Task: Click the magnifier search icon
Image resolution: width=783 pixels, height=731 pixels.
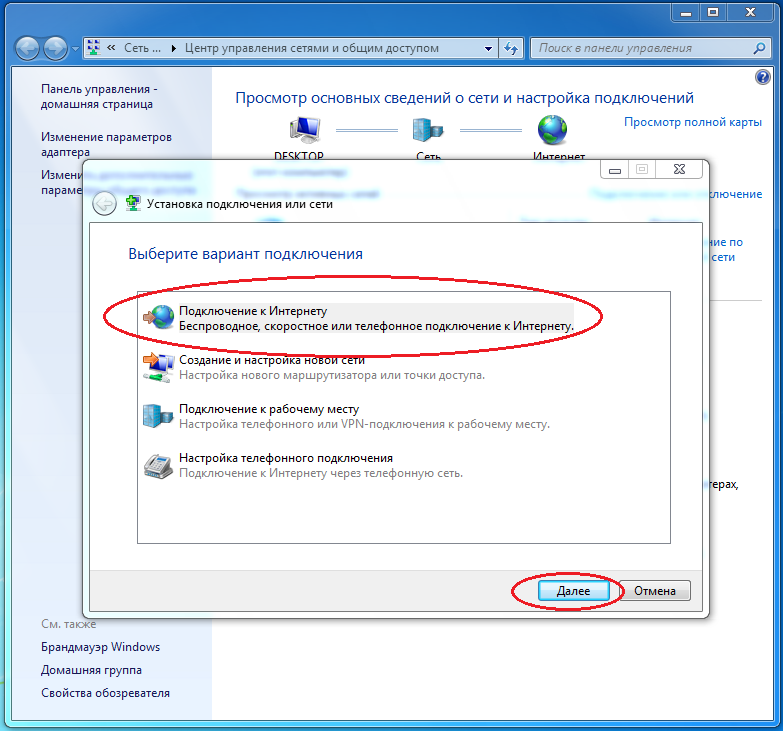Action: [760, 48]
